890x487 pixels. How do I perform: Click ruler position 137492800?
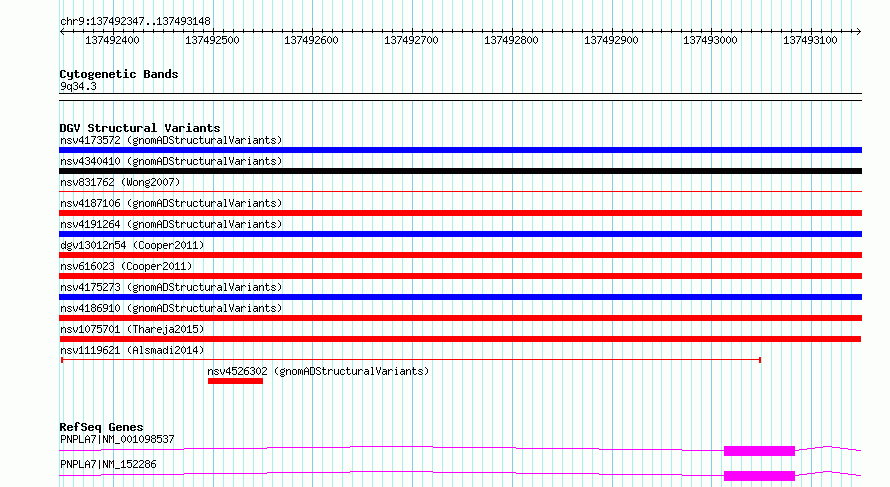pos(511,40)
